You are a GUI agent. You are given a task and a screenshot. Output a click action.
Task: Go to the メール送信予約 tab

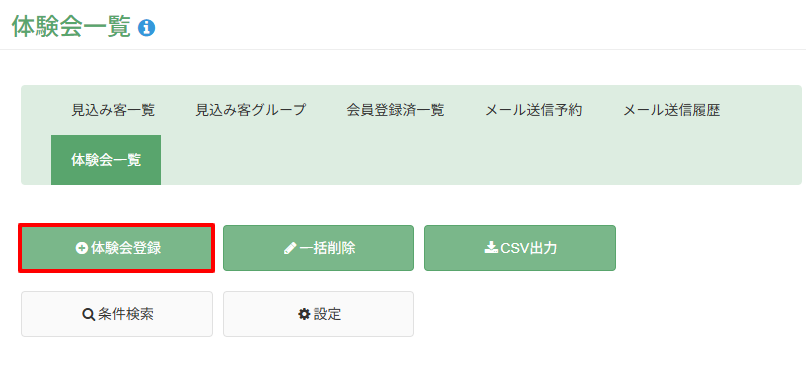(x=534, y=110)
